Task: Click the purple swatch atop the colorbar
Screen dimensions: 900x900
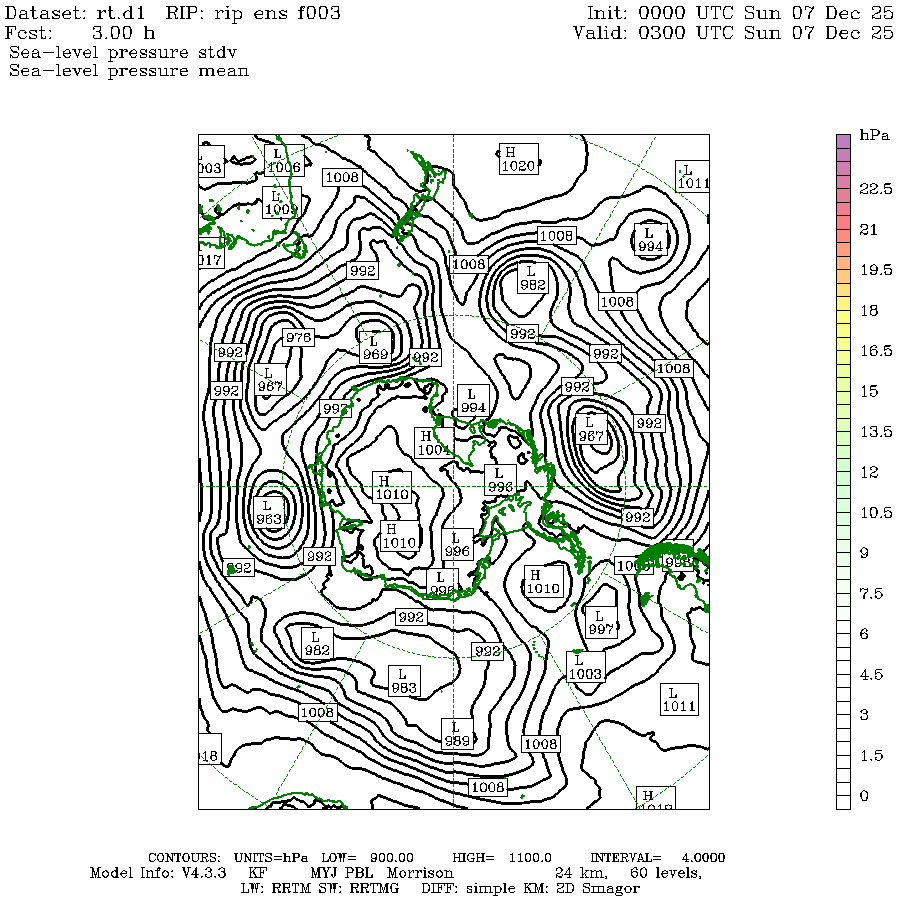Action: [x=843, y=141]
